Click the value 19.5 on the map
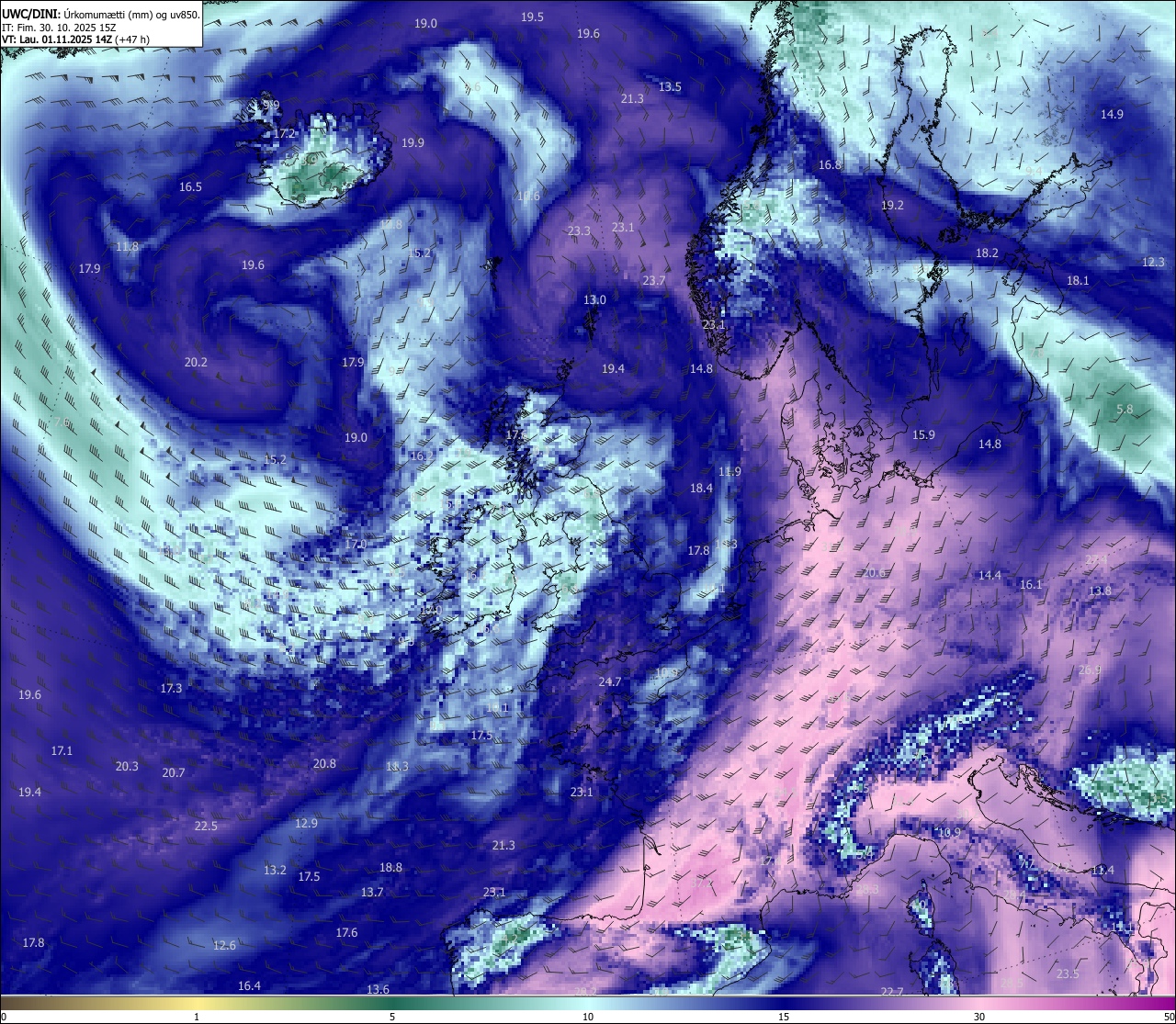This screenshot has height=1024, width=1176. tap(532, 17)
